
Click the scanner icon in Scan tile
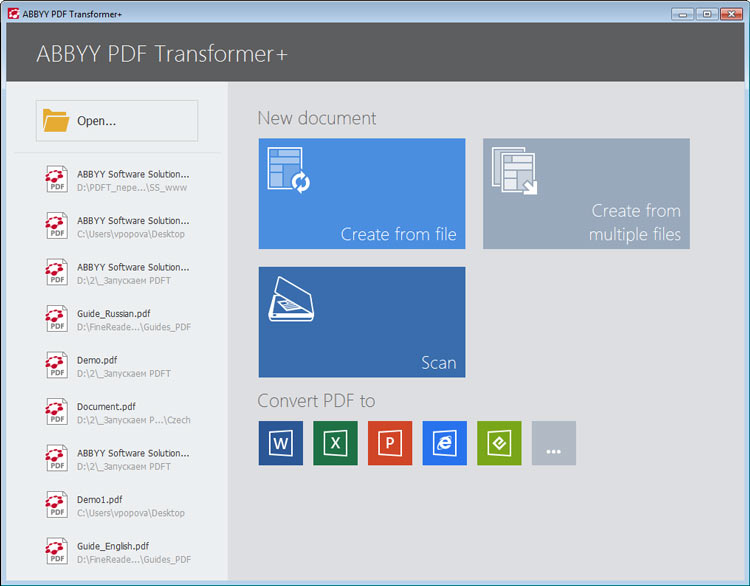pos(291,299)
